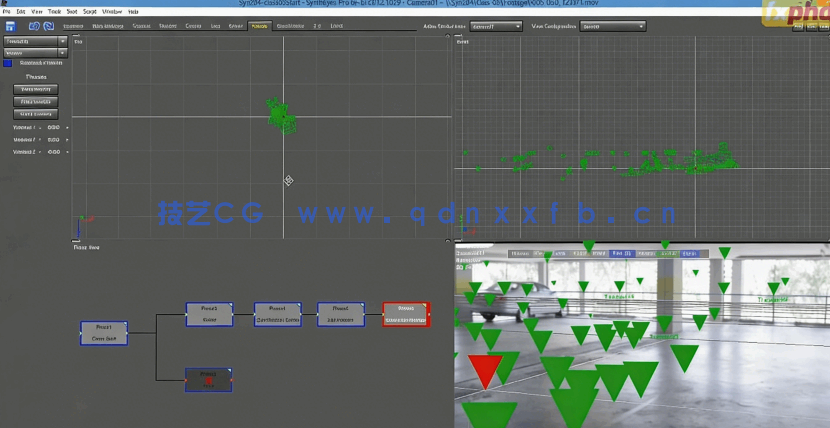The image size is (830, 428).
Task: Click the axis gizmo in the Top viewport
Action: click(84, 220)
